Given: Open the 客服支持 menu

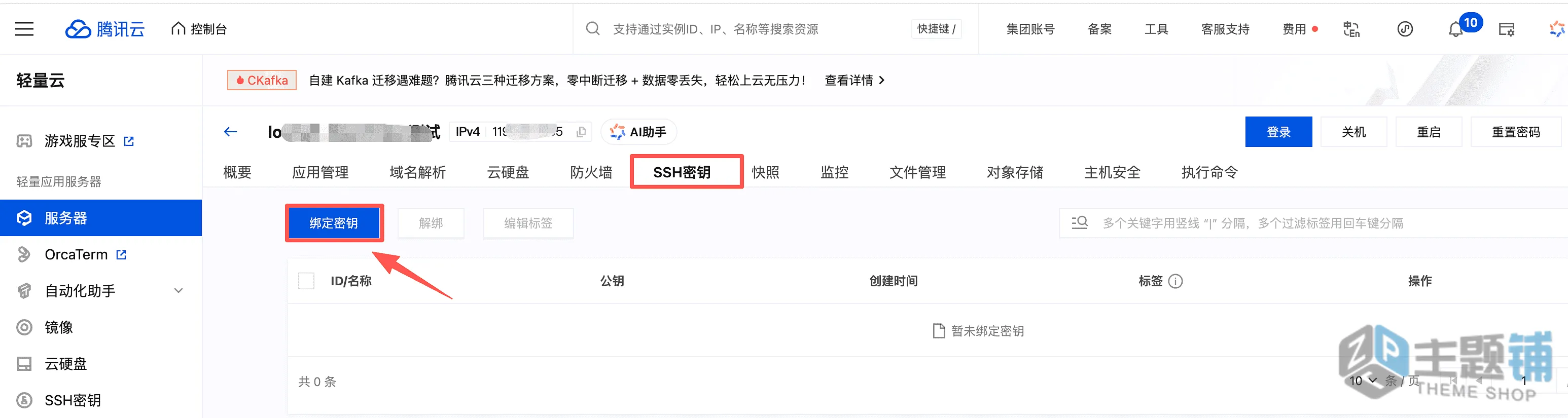Looking at the screenshot, I should click(1225, 28).
